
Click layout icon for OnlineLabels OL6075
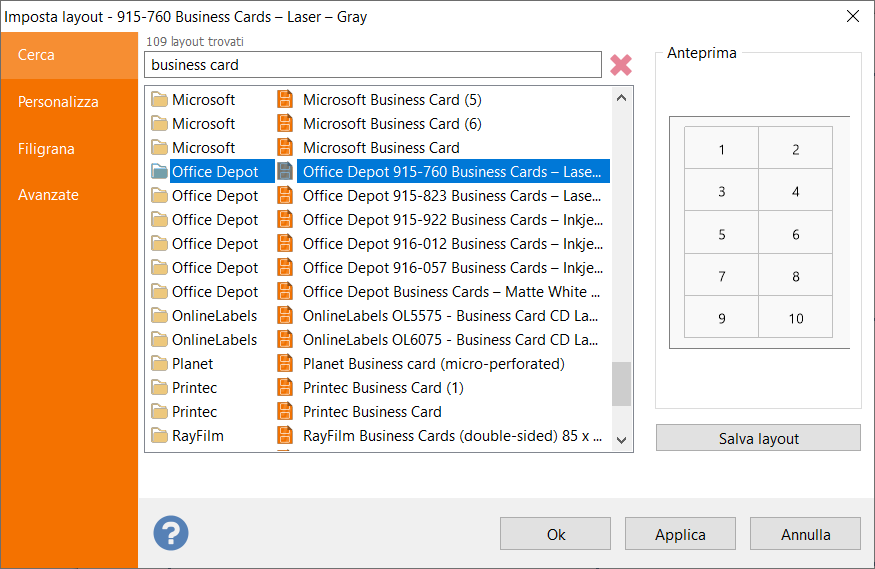[285, 339]
